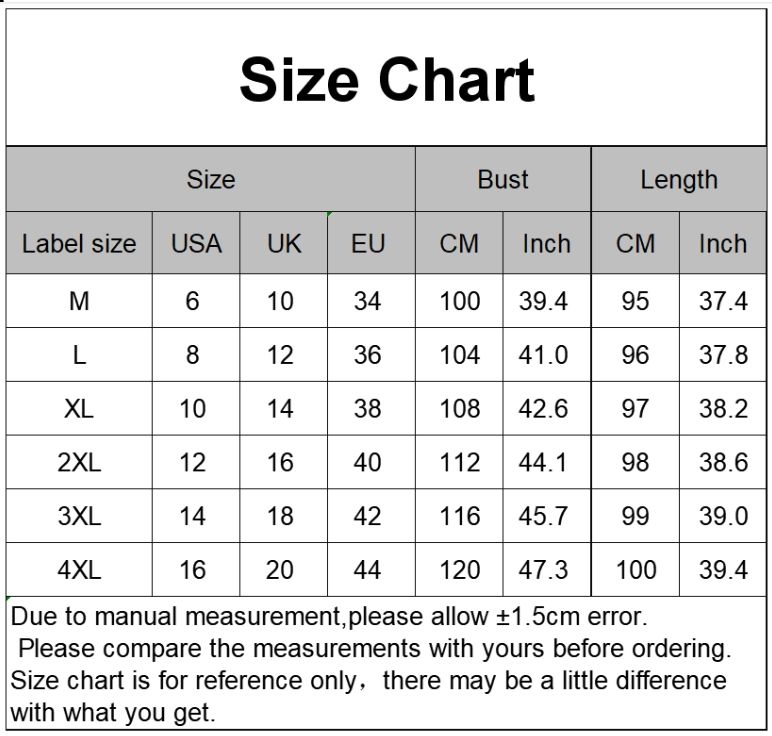Click the Length column group header
The image size is (772, 736).
click(x=679, y=180)
